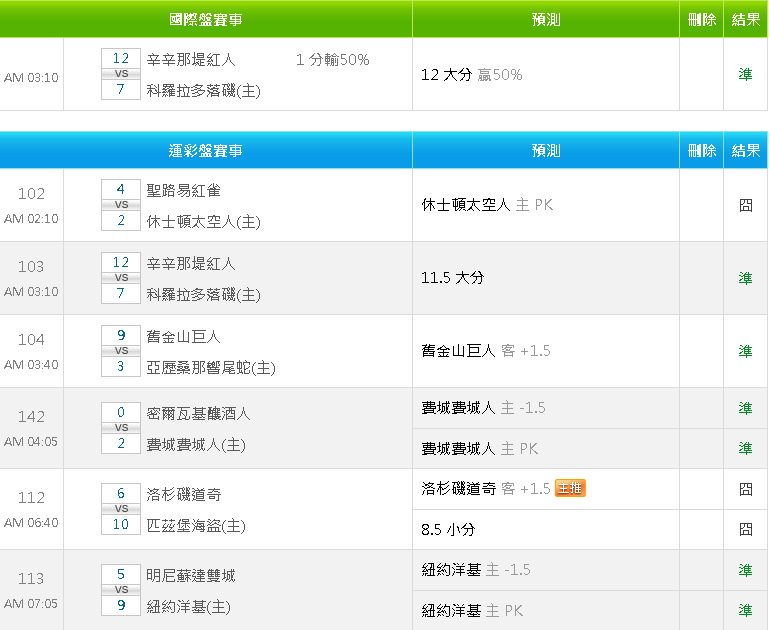Image resolution: width=769 pixels, height=630 pixels.
Task: Click 匹茲堡海盜(主) team name
Action: 196,526
